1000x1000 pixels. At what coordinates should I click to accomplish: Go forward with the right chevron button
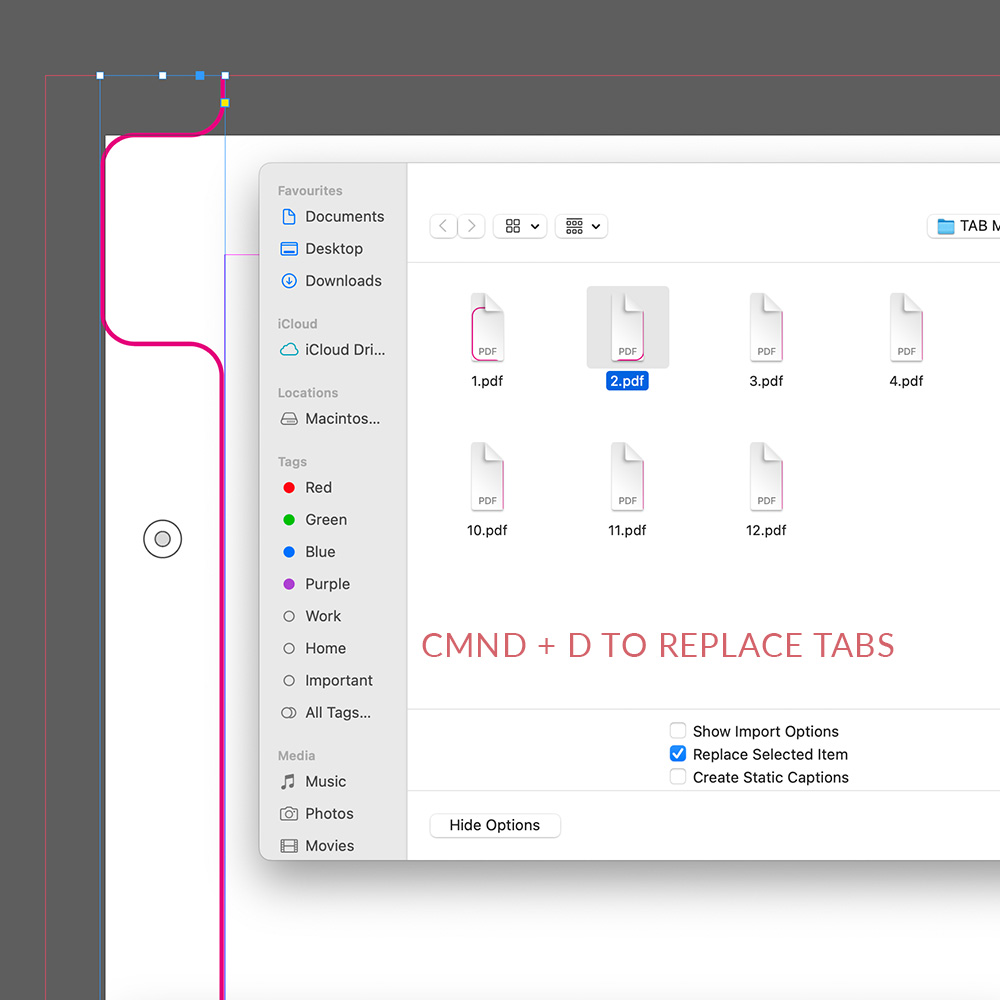471,226
